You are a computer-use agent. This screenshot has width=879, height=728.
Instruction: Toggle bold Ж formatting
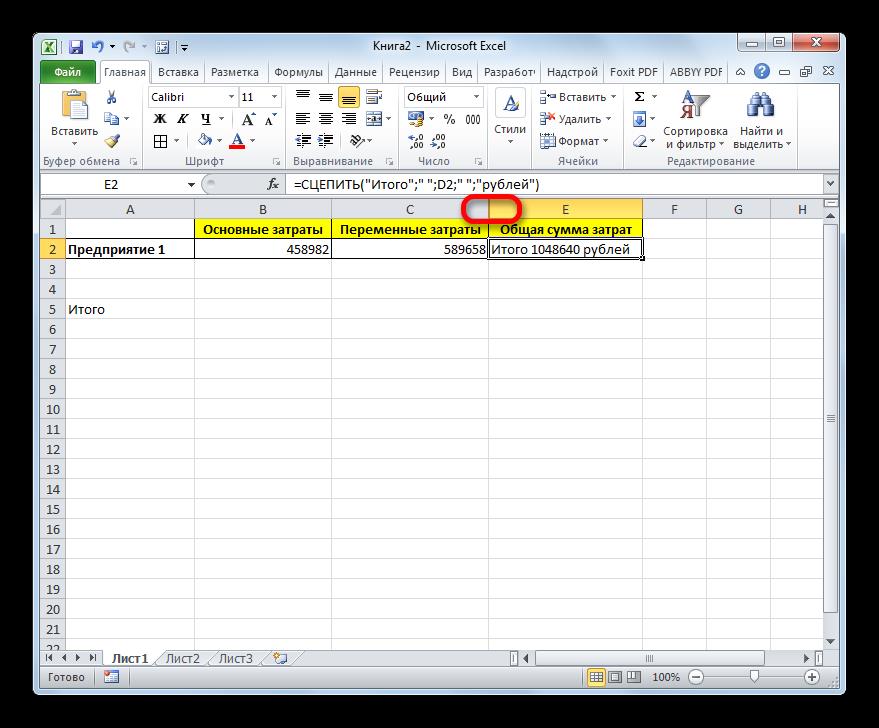click(160, 119)
